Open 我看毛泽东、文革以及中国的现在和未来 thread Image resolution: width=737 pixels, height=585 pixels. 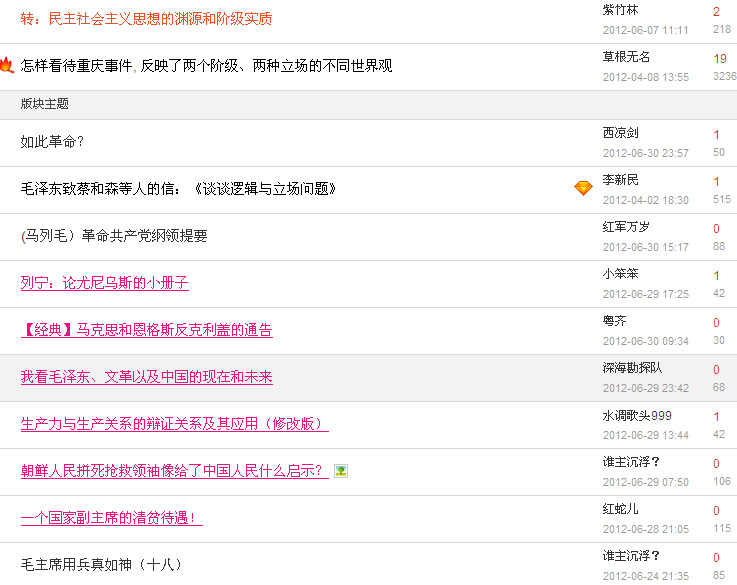(146, 377)
